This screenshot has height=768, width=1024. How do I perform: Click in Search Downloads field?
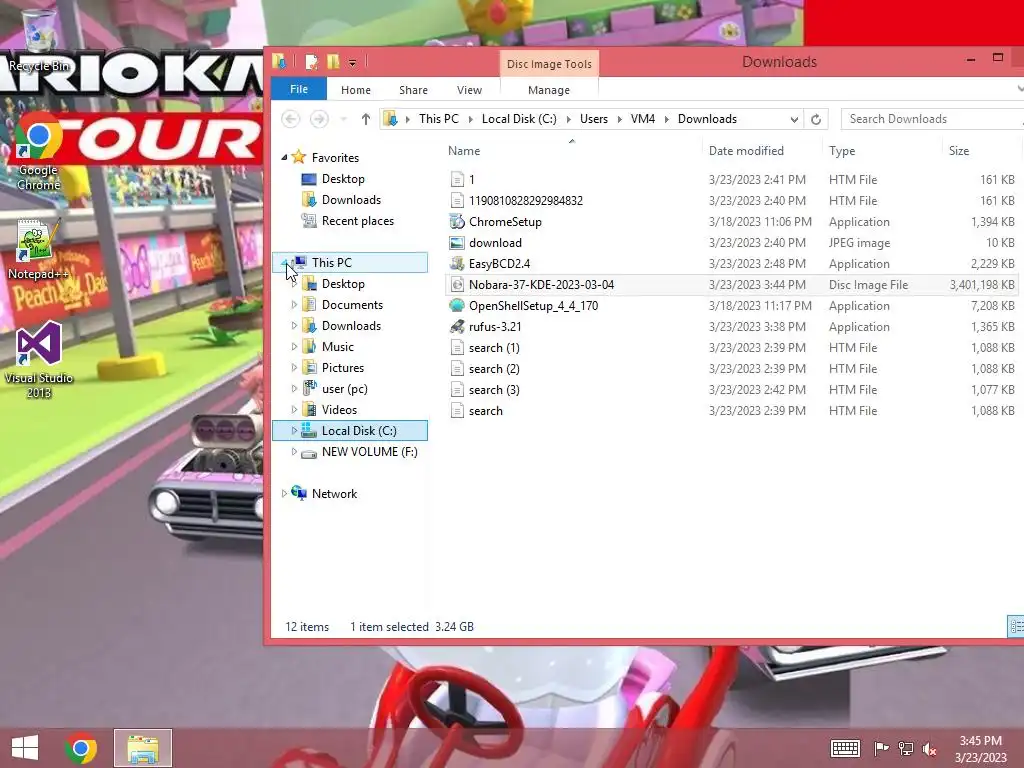[931, 119]
